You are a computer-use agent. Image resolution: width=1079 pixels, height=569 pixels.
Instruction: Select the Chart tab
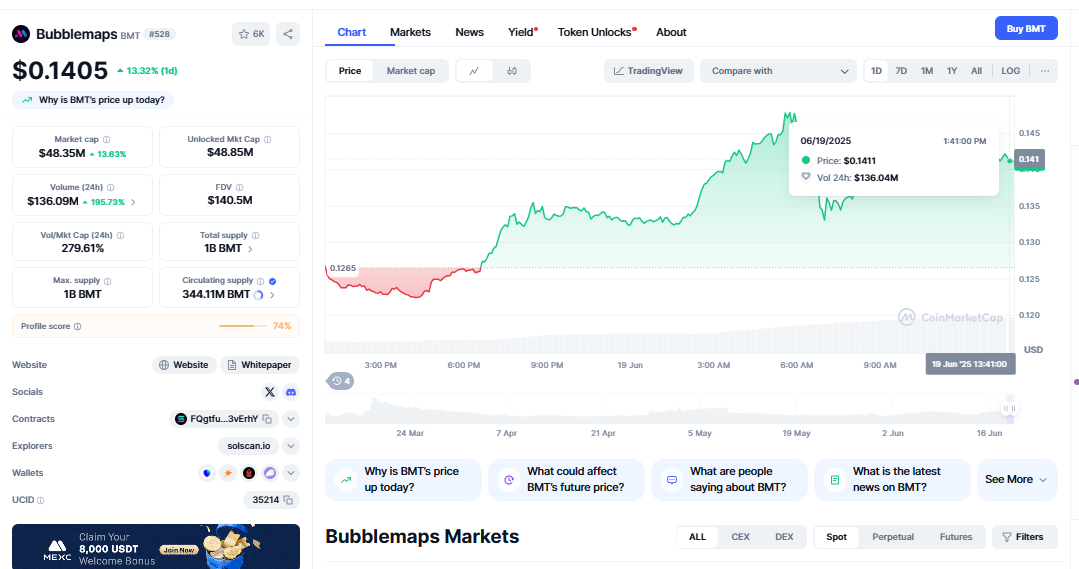[352, 32]
